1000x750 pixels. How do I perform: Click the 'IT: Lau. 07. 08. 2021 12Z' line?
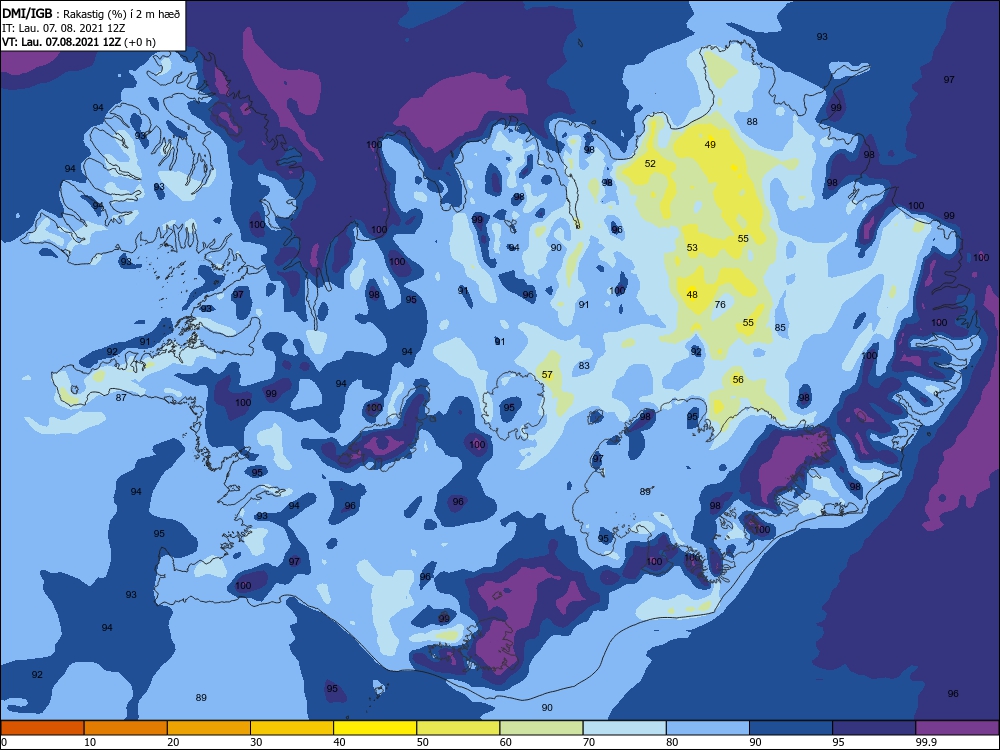64,28
